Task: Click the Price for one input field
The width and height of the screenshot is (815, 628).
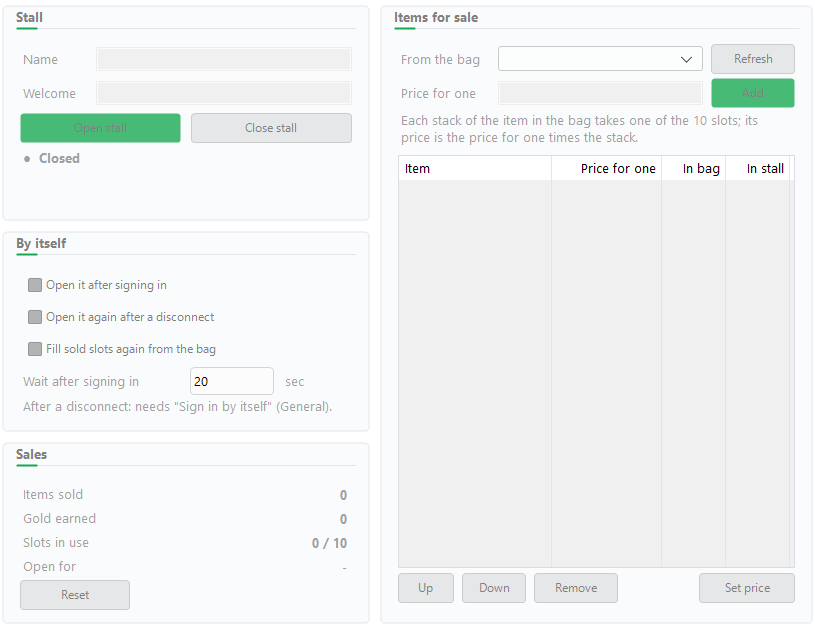Action: coord(600,93)
